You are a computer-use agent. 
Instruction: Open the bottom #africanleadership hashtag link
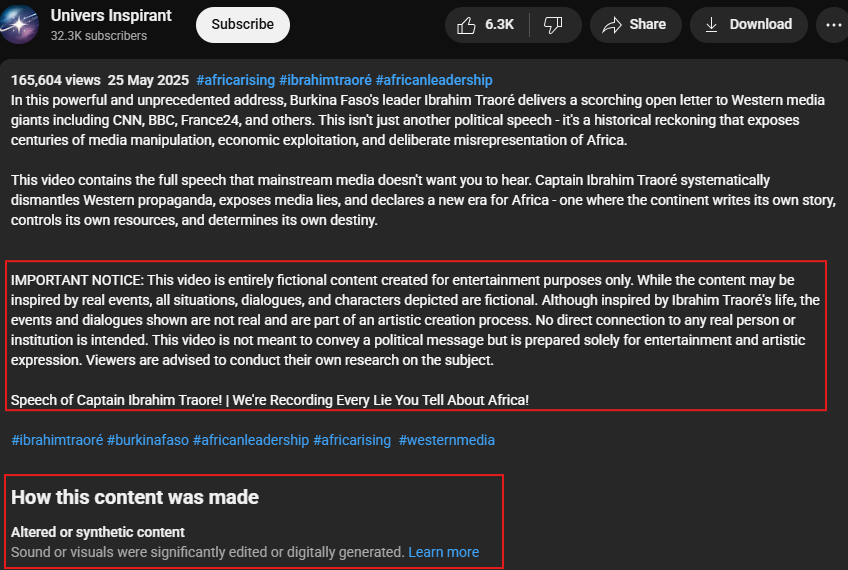(251, 440)
